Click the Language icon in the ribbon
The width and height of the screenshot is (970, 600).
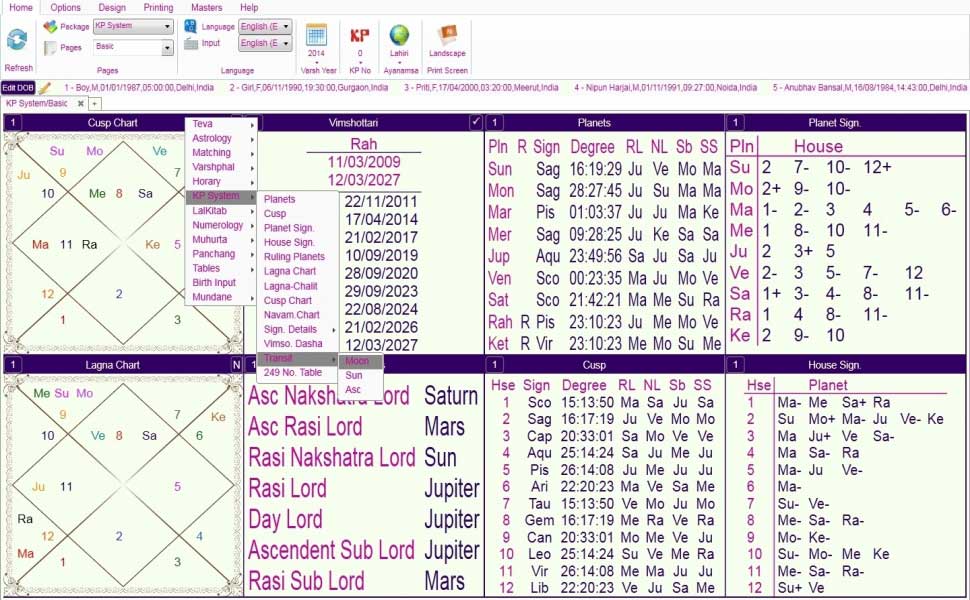[x=188, y=25]
